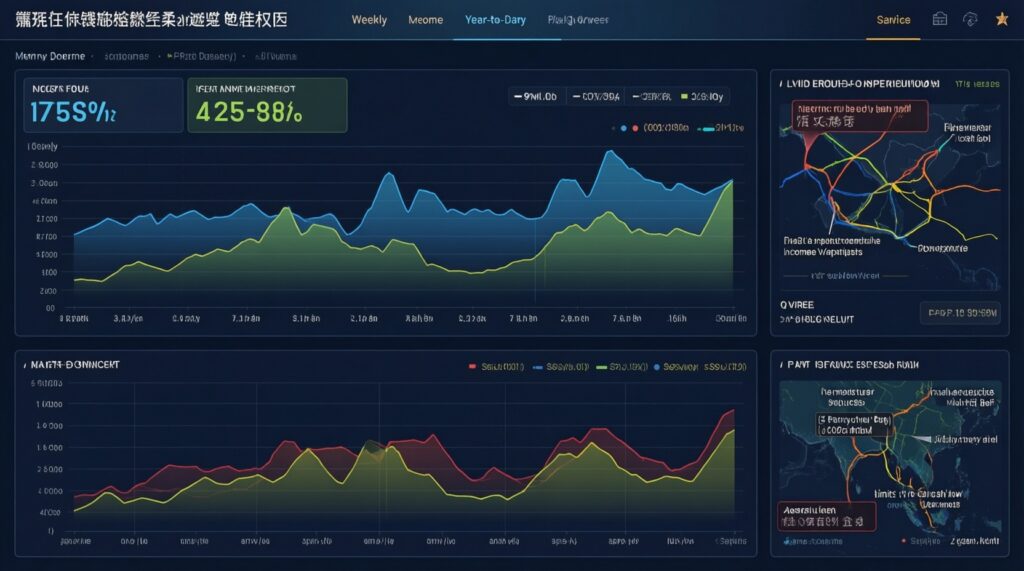The width and height of the screenshot is (1024, 571).
Task: Click the red map tooltip callout
Action: 859,114
